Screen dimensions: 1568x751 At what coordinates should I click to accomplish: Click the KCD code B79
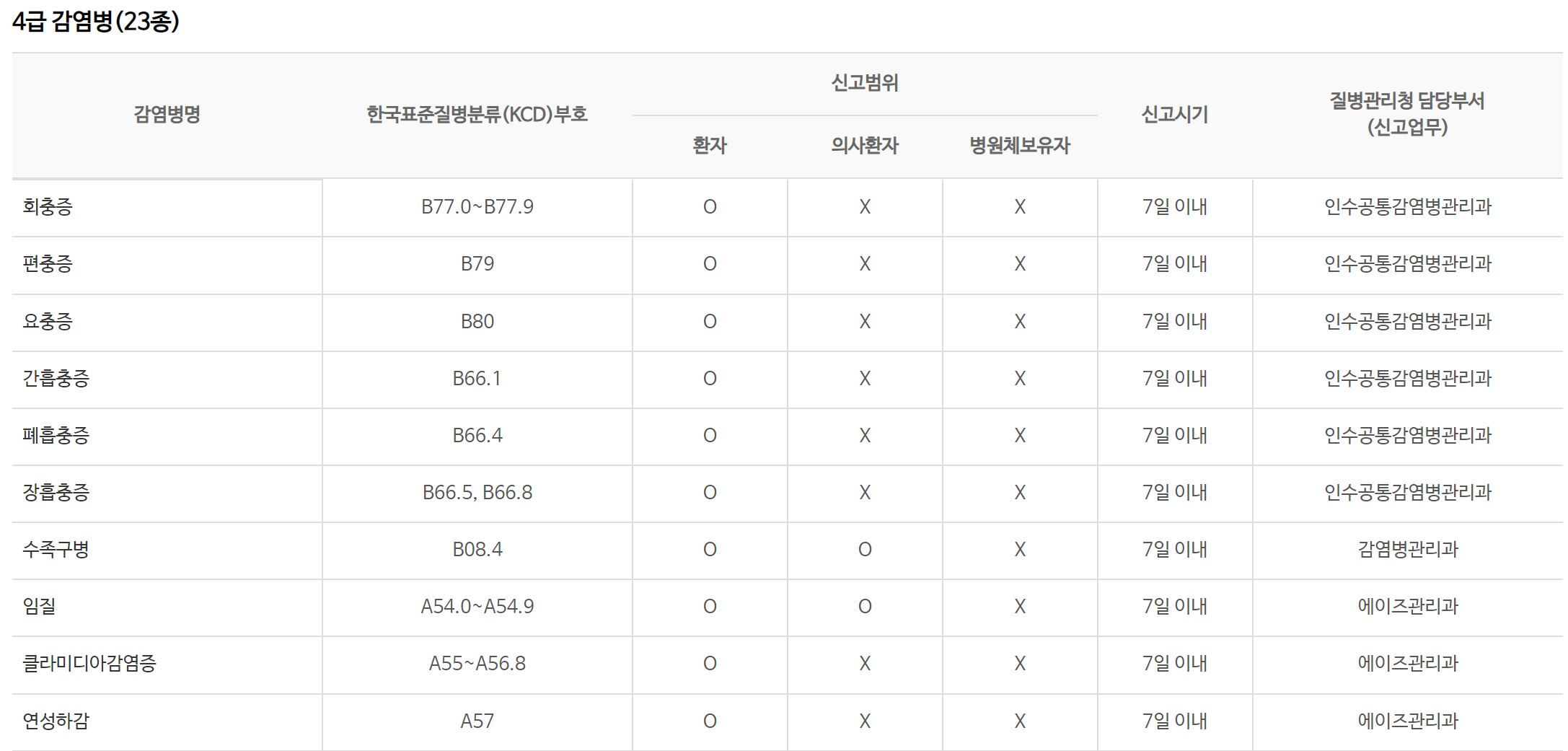(x=477, y=264)
